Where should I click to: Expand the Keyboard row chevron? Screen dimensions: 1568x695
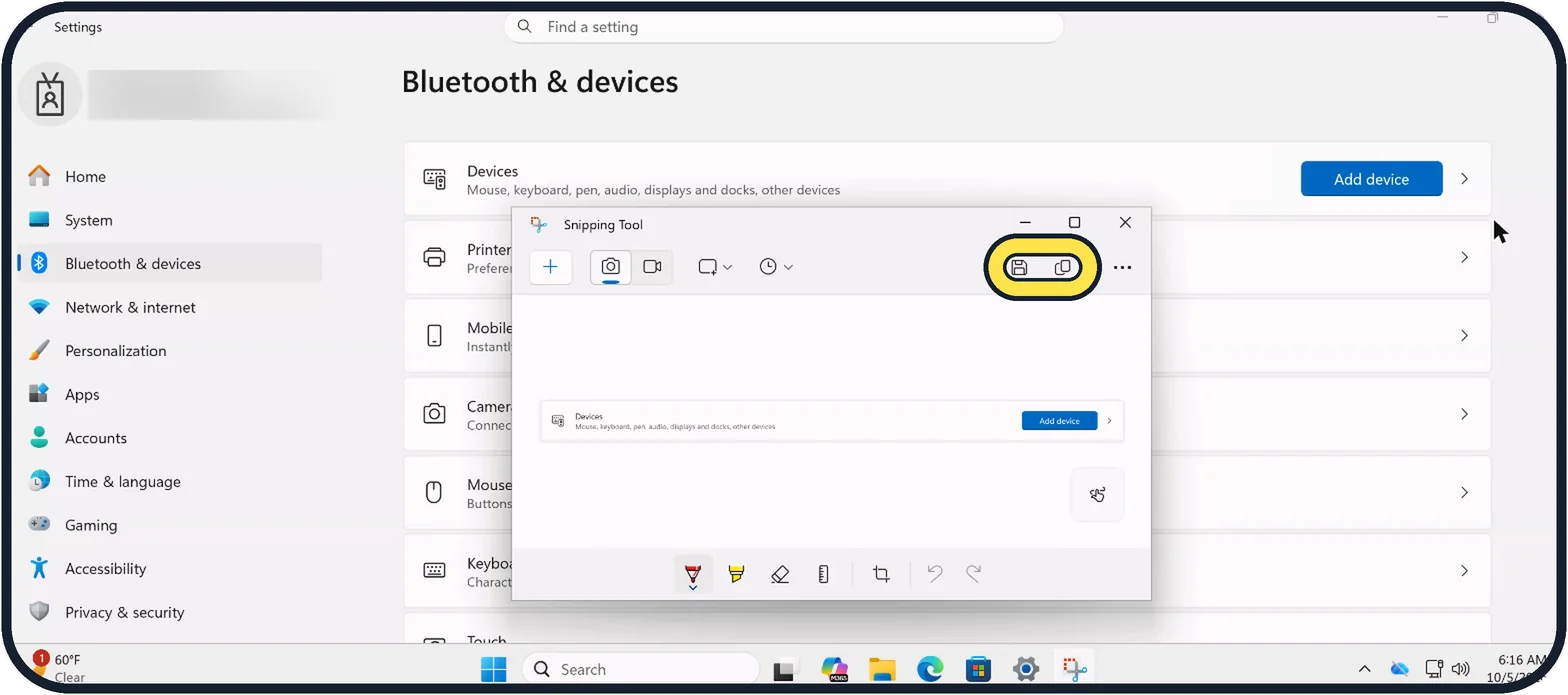(1464, 571)
